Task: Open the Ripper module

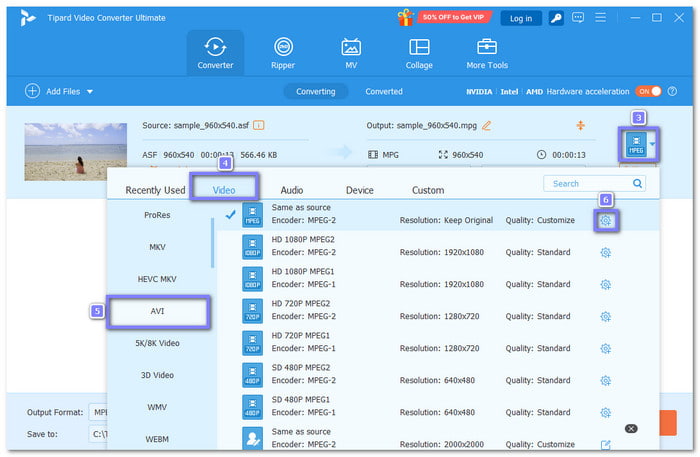Action: coord(284,53)
